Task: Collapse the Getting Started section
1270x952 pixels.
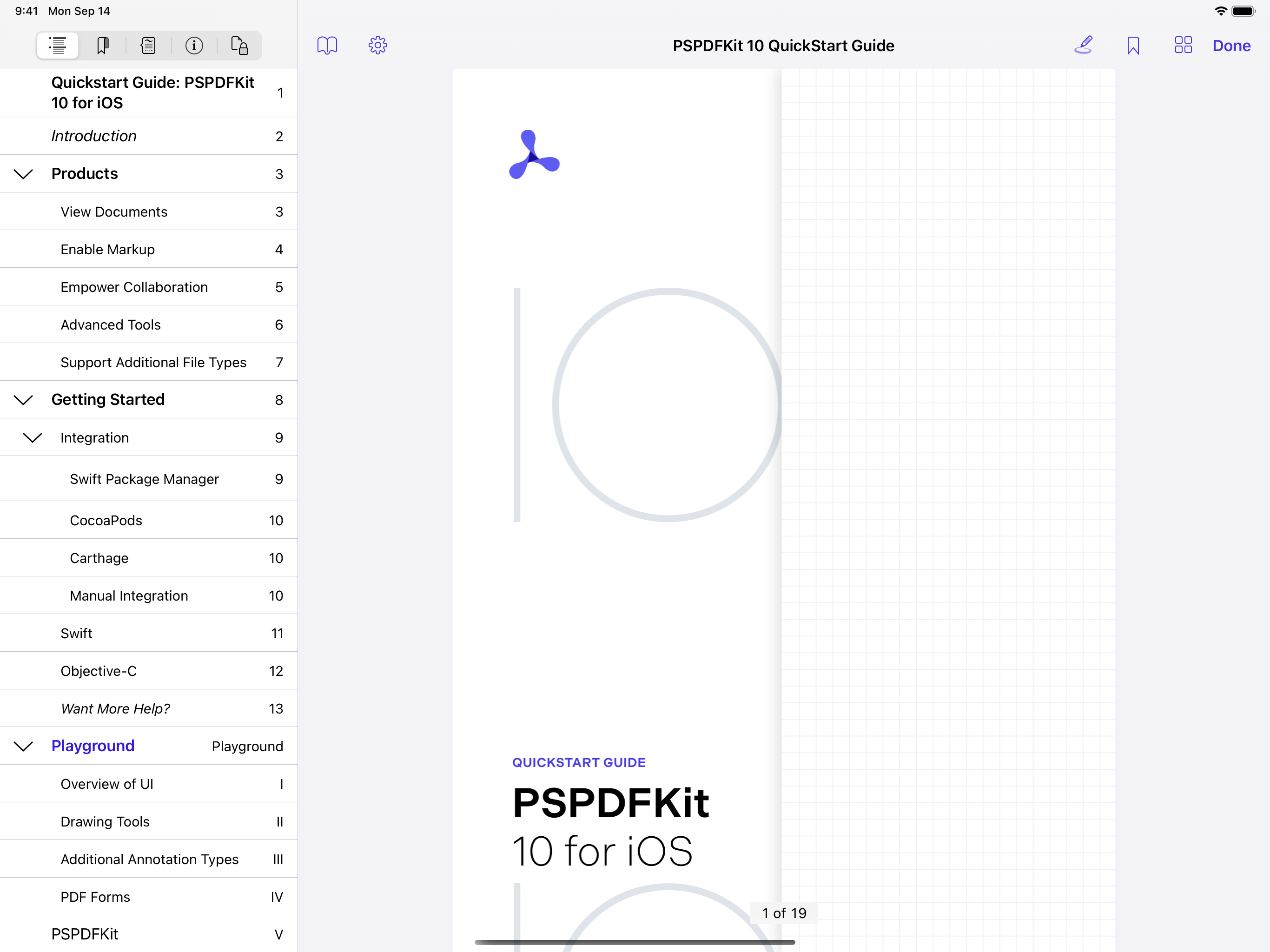Action: coord(24,400)
